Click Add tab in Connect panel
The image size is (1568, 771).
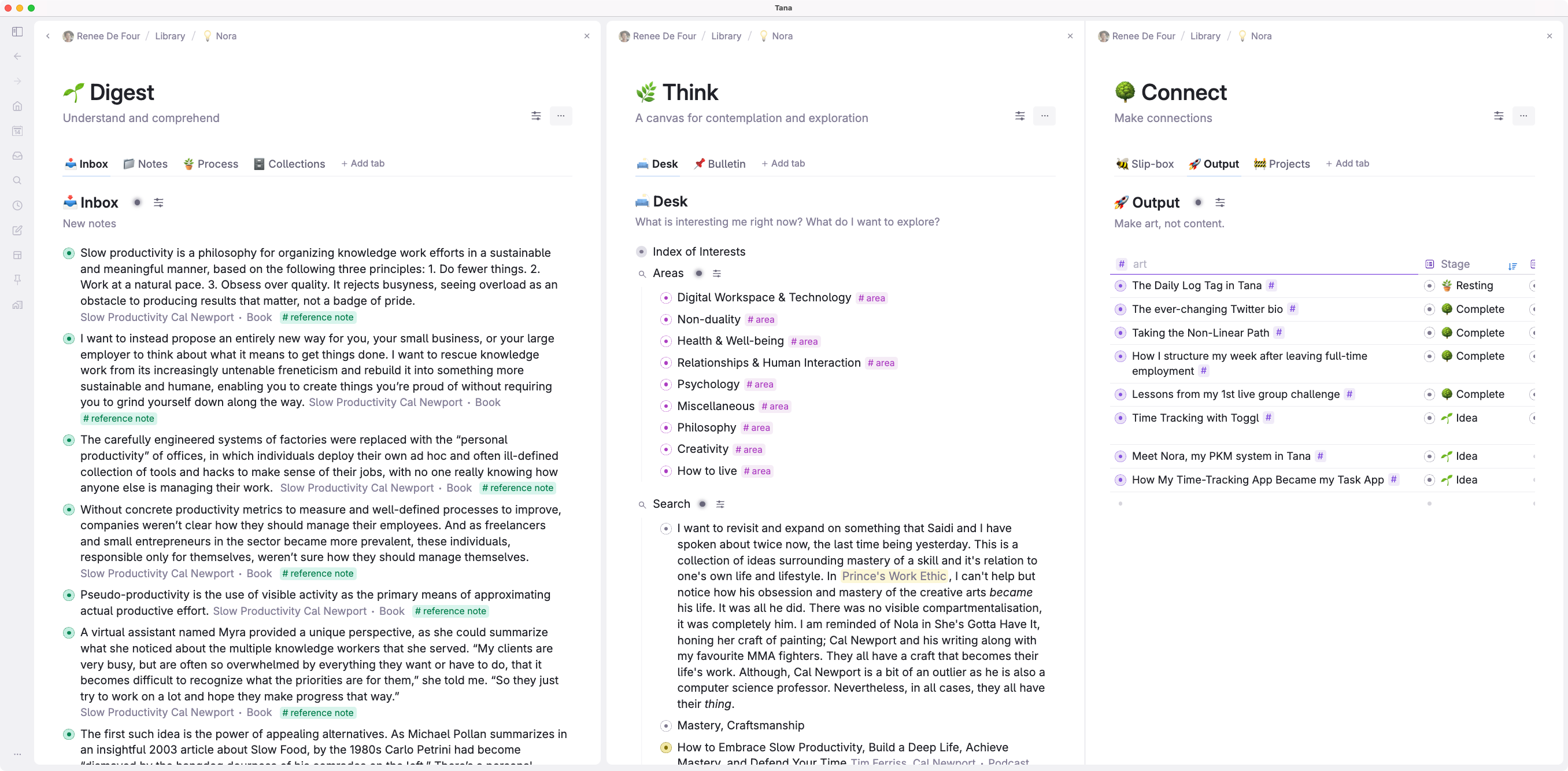point(1347,163)
